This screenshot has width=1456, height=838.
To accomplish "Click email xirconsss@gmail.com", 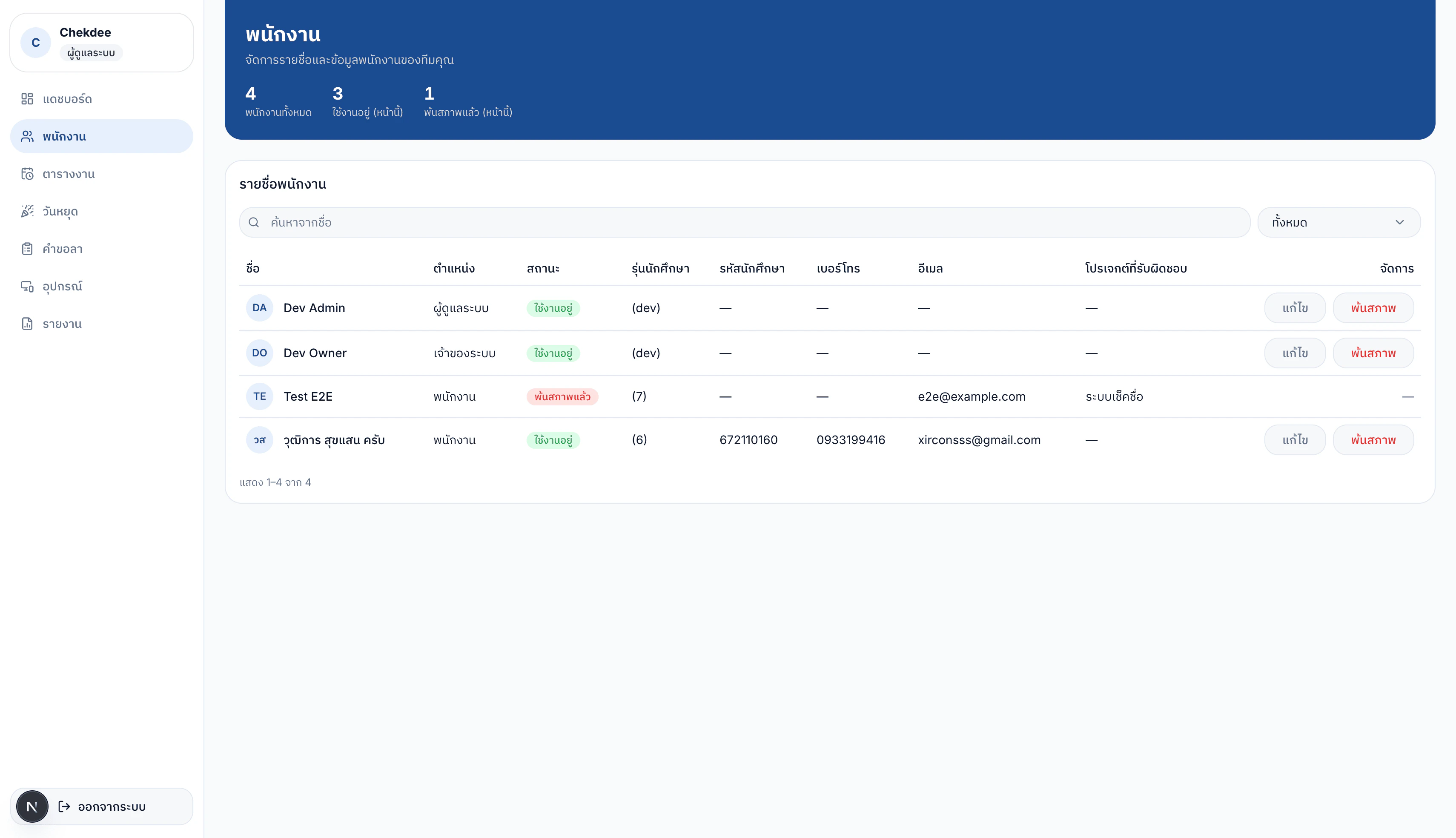I will [x=979, y=440].
